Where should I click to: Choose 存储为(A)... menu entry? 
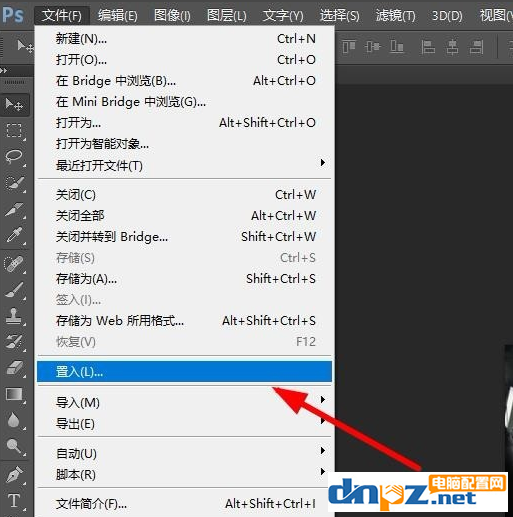(x=184, y=279)
